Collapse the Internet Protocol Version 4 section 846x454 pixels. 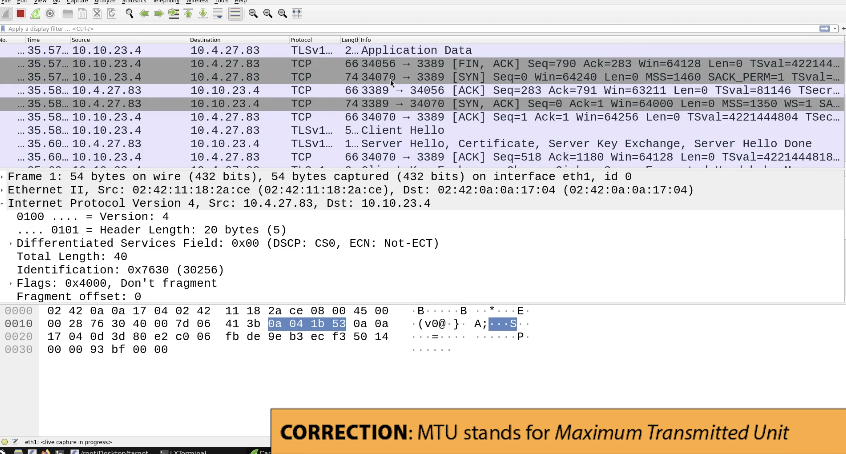3,203
